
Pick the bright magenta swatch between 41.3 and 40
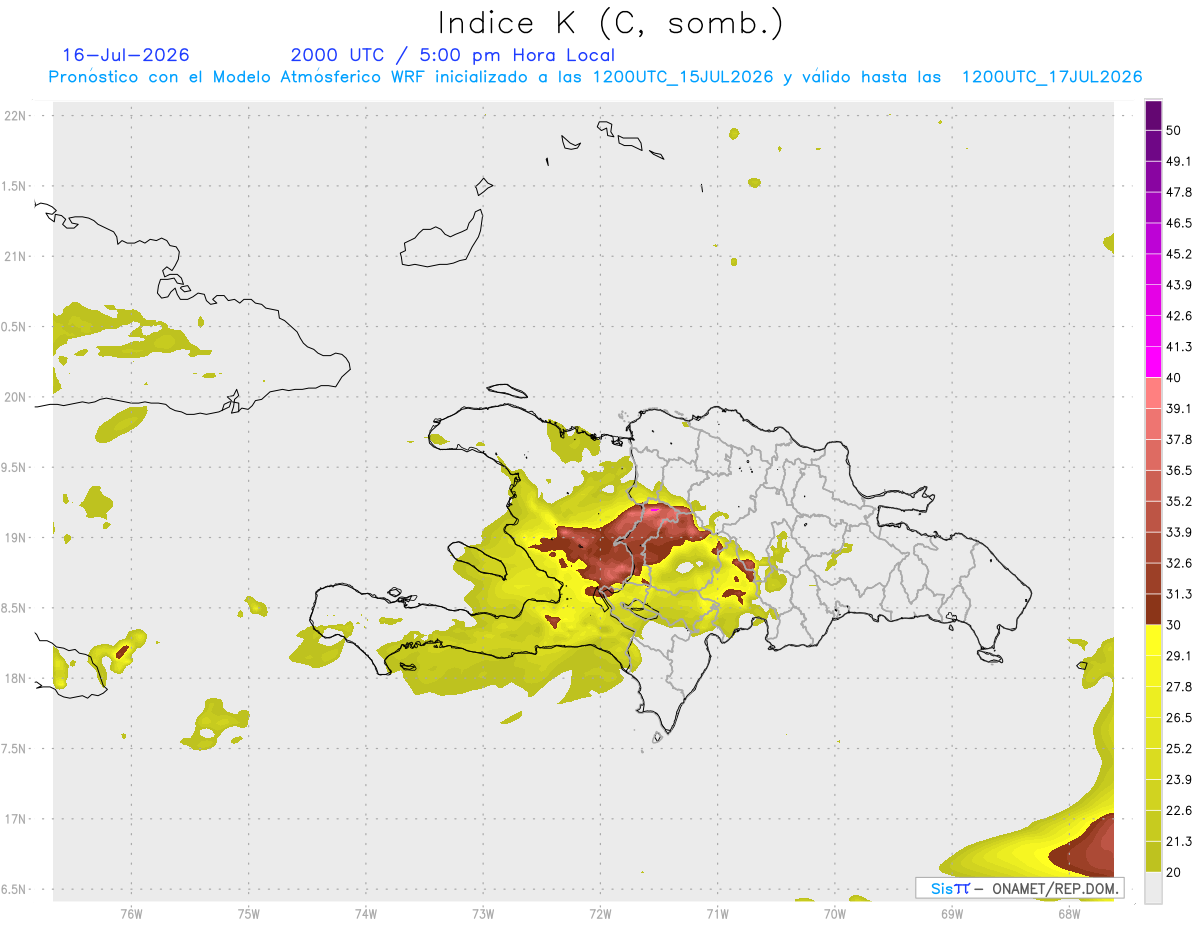pos(1153,362)
